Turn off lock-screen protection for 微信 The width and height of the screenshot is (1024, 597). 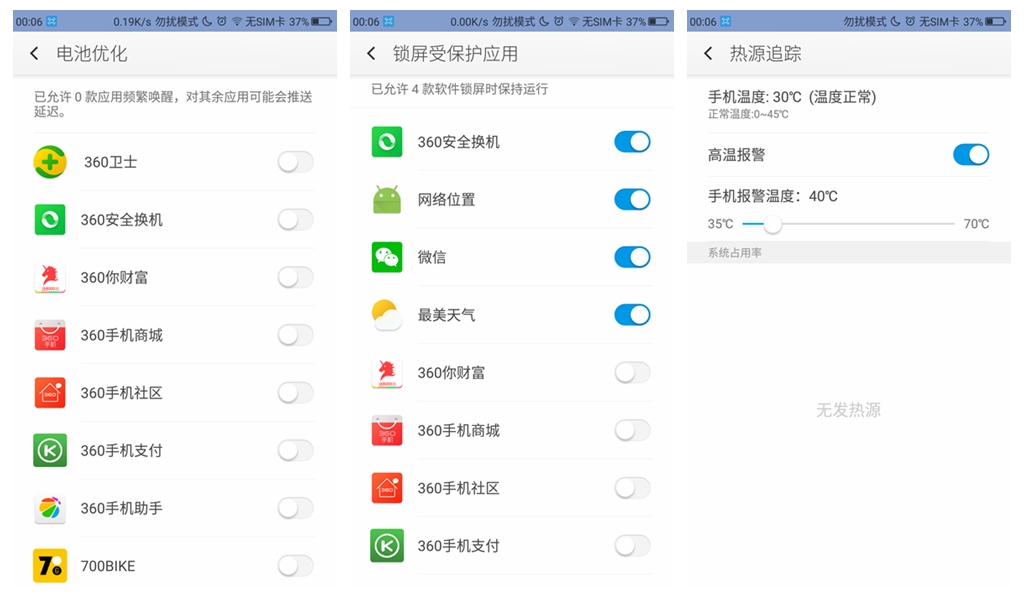coord(632,257)
